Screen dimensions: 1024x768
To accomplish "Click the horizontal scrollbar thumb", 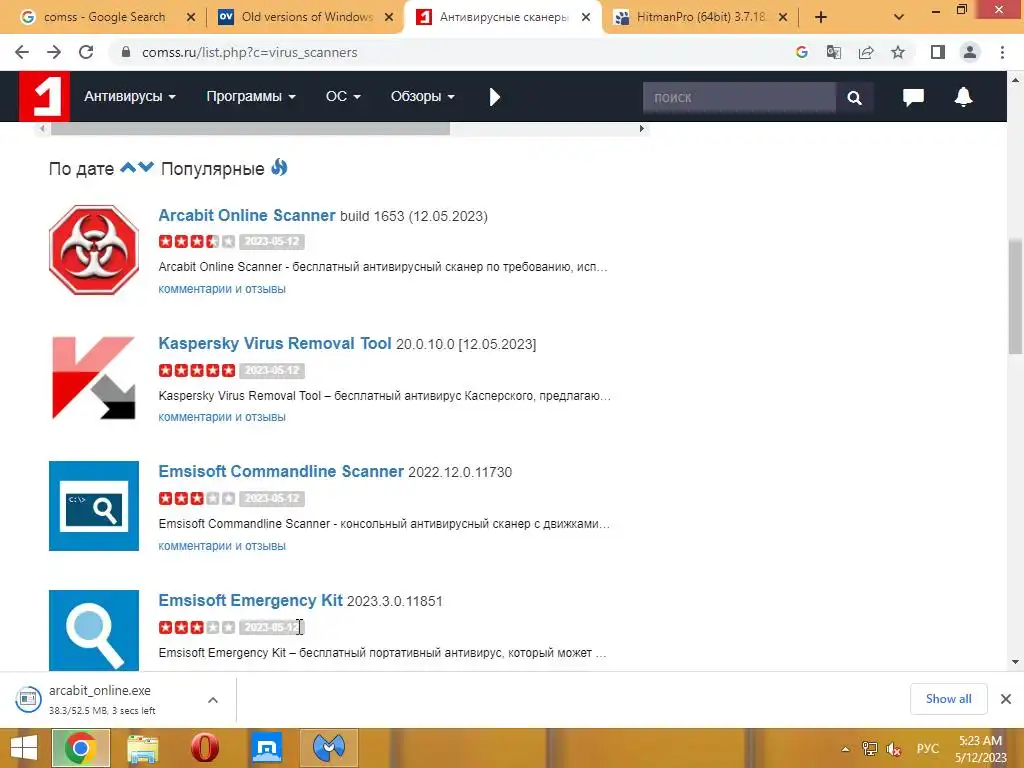I will 250,129.
